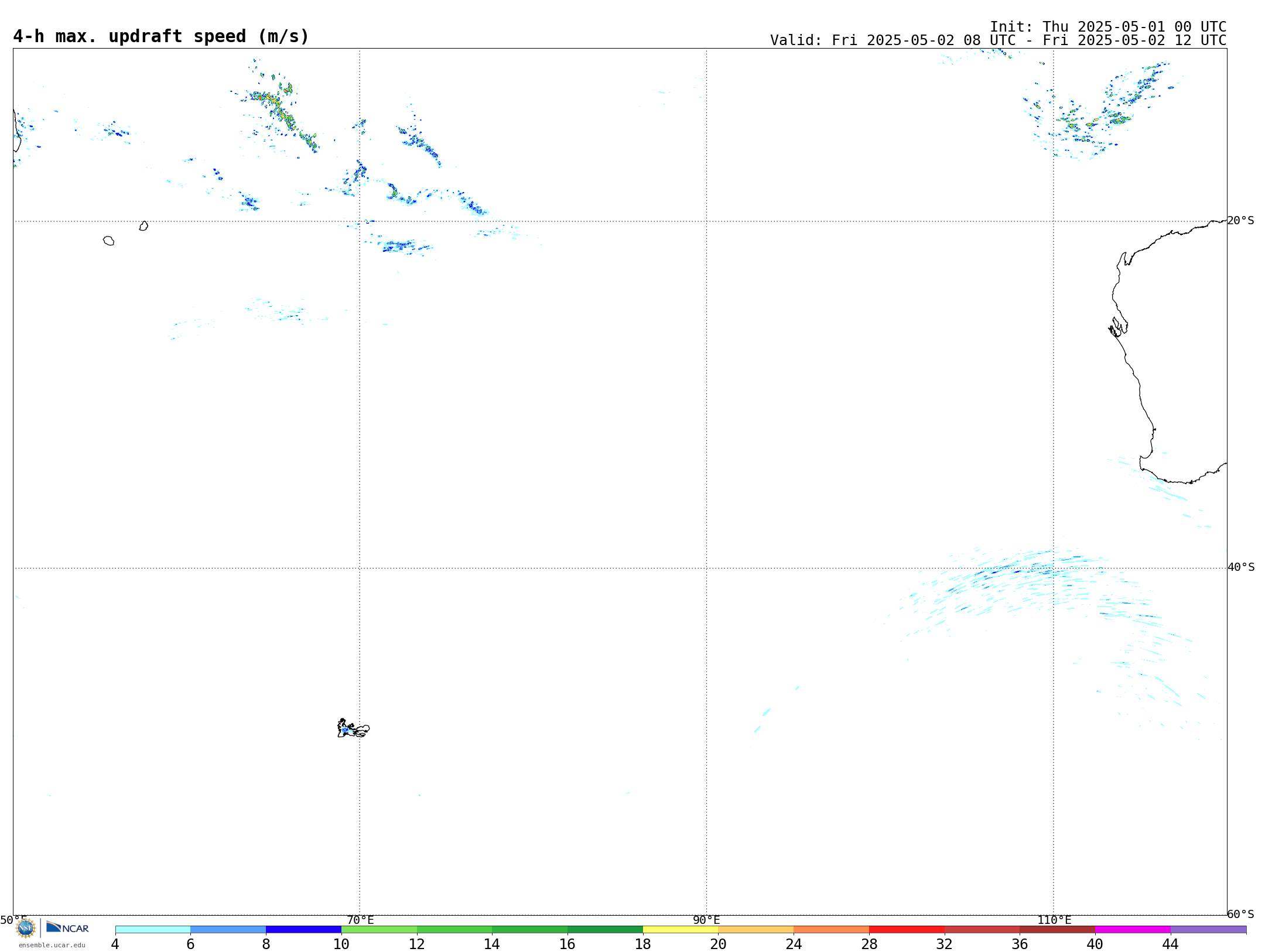Click the medium blue 6-8 colorbar swatch
Image resolution: width=1265 pixels, height=952 pixels.
[x=228, y=930]
